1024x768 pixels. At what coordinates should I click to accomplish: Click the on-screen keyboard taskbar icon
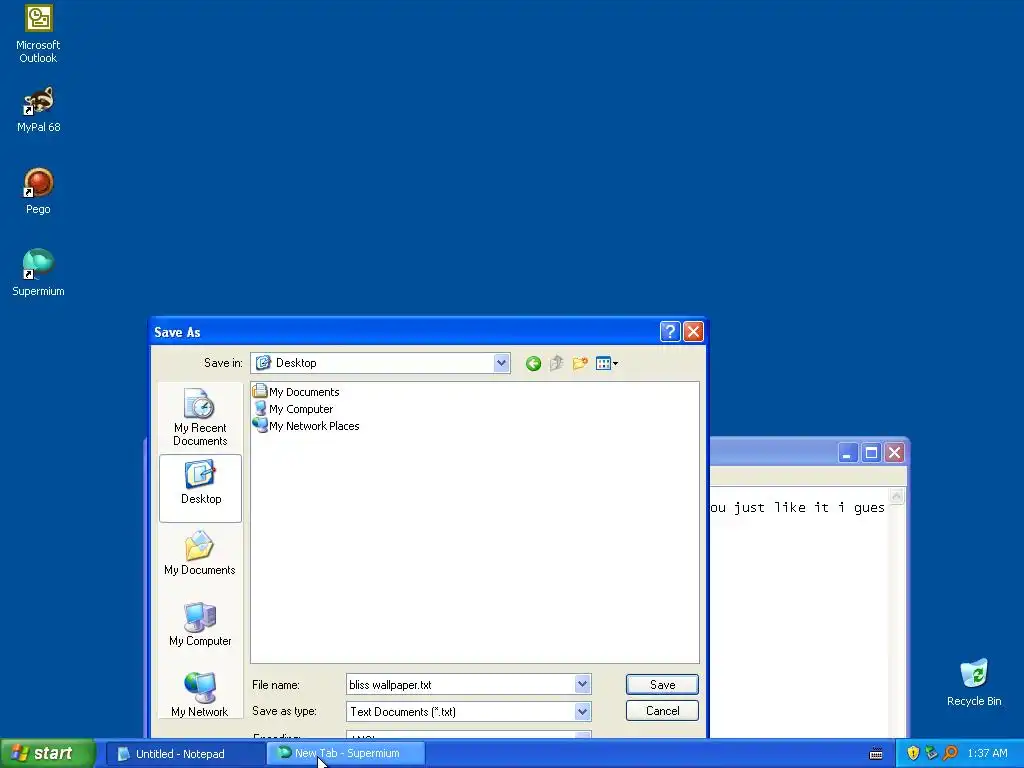click(x=876, y=754)
